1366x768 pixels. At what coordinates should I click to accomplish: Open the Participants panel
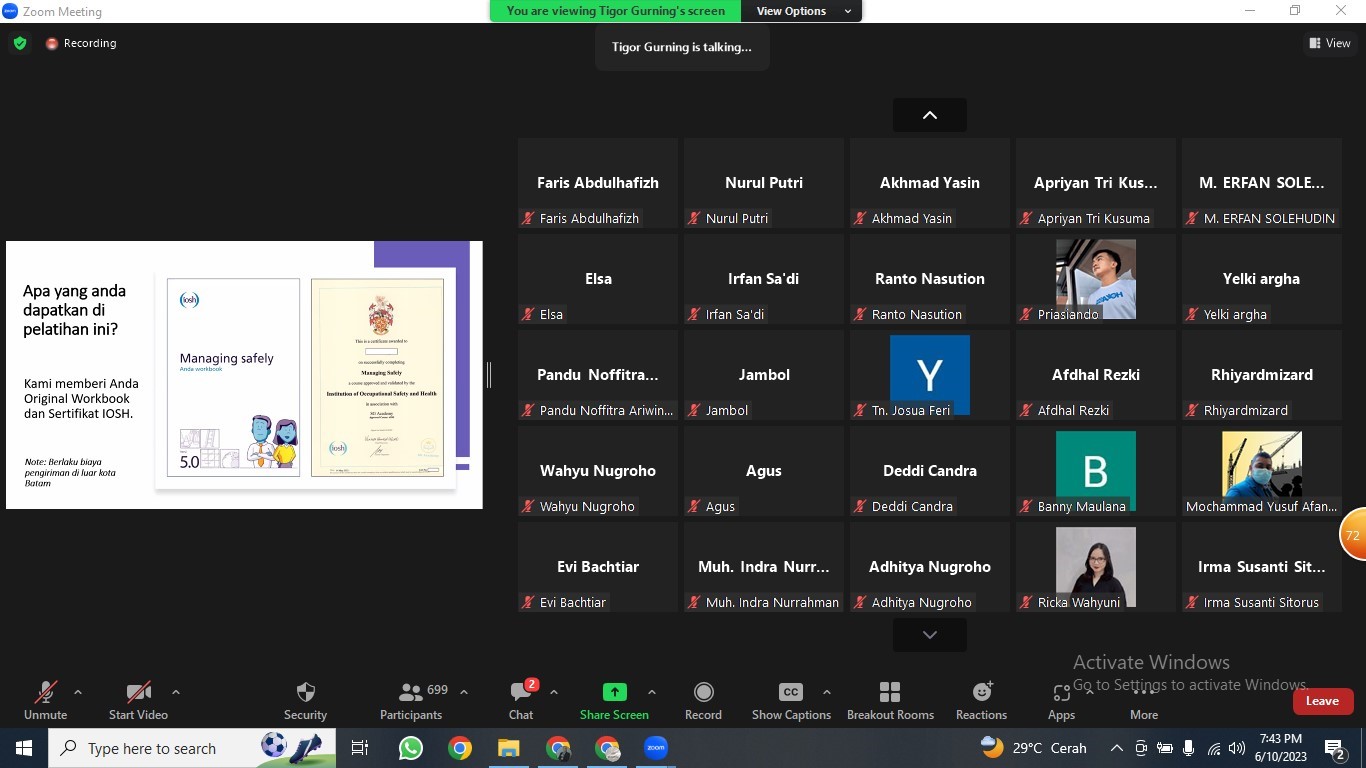pyautogui.click(x=411, y=693)
